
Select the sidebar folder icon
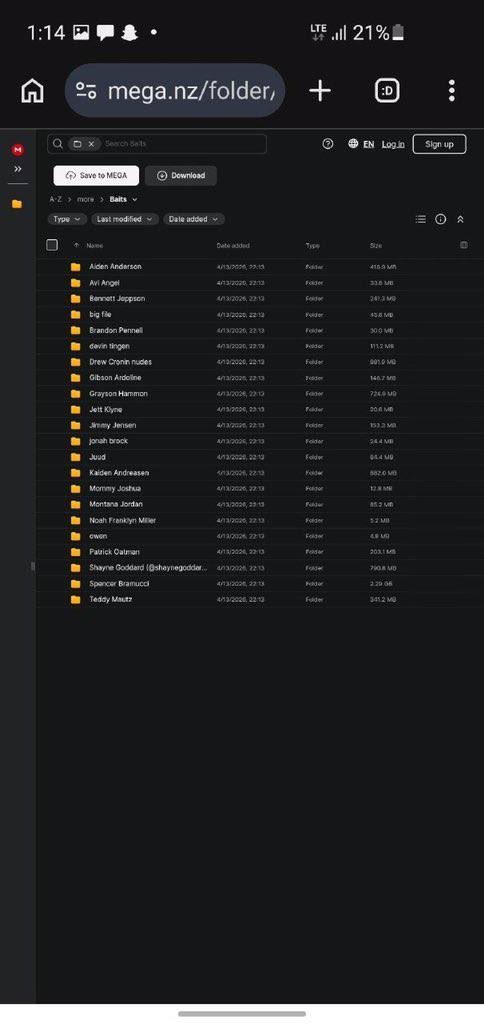coord(17,204)
